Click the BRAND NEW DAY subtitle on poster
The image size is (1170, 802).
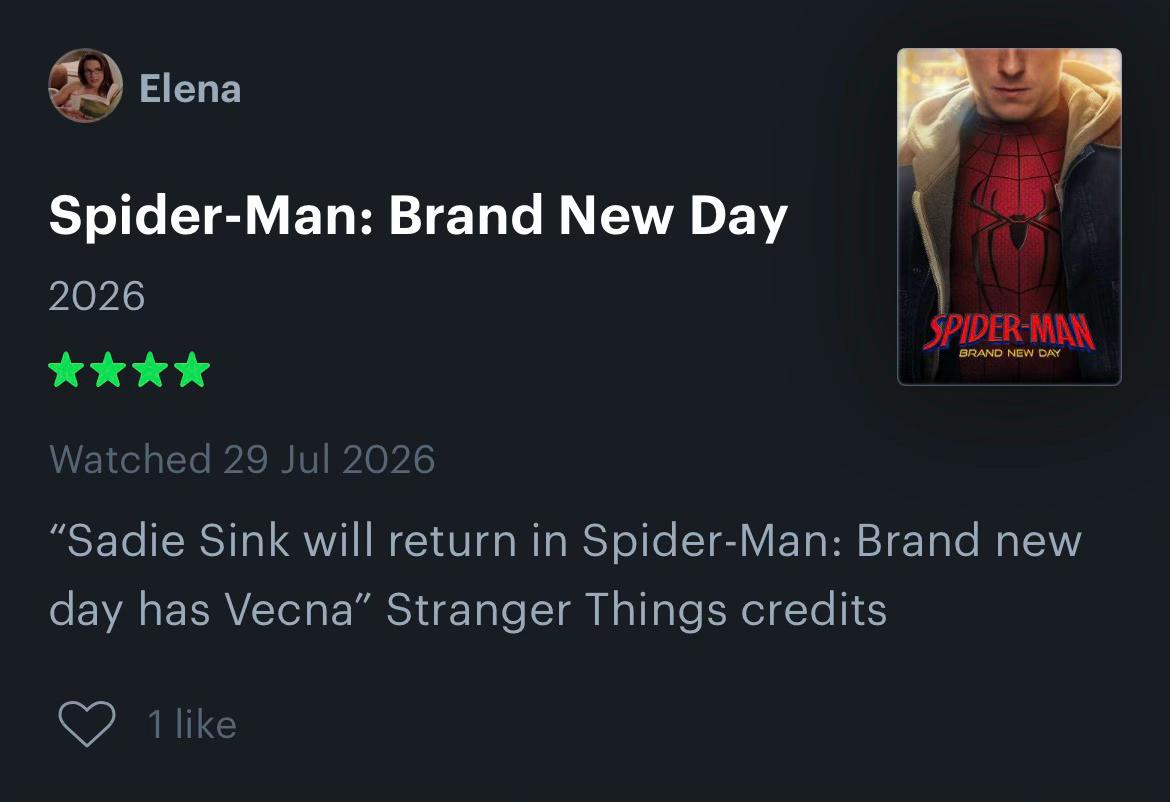point(1009,353)
